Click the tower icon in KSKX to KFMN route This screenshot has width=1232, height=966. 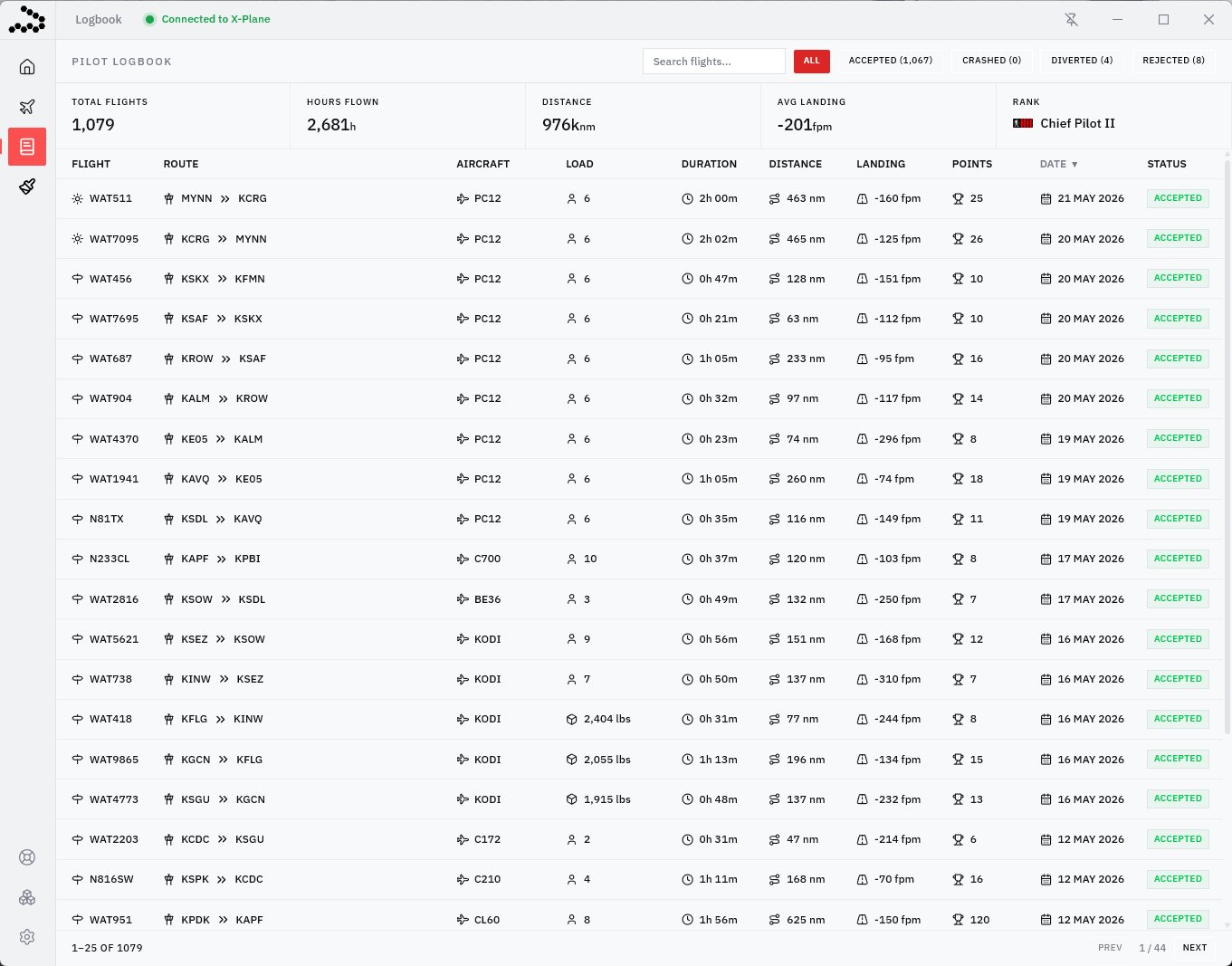click(168, 279)
